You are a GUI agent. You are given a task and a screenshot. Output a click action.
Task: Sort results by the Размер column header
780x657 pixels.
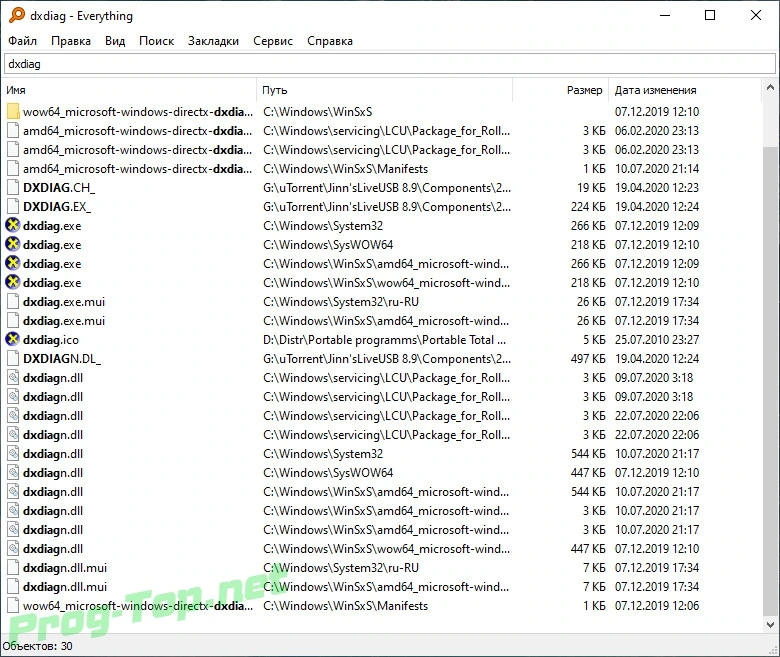click(561, 90)
